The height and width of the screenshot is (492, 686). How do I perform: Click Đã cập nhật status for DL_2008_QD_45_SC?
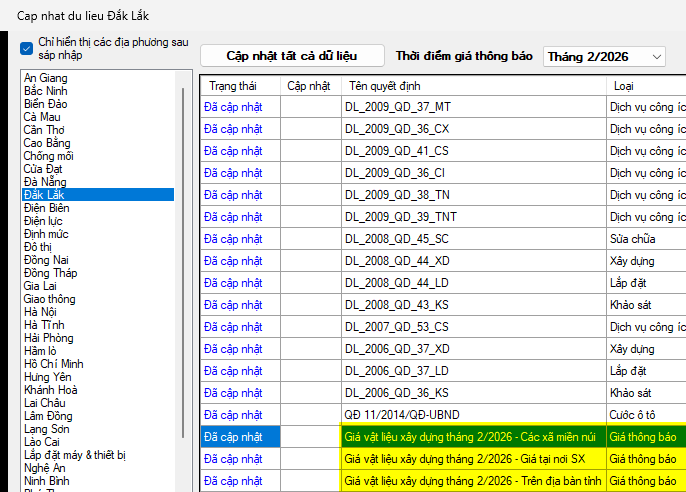(233, 239)
